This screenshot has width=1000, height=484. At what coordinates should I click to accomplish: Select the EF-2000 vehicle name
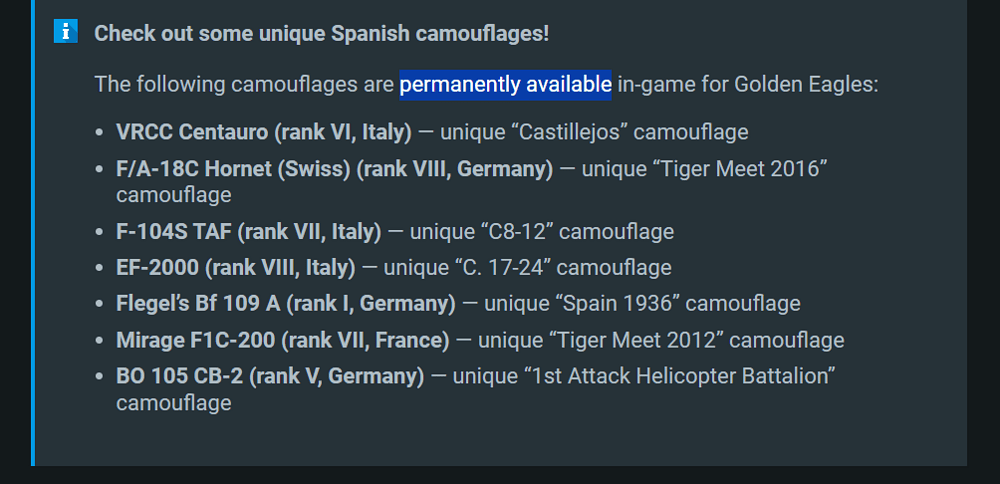tap(159, 268)
